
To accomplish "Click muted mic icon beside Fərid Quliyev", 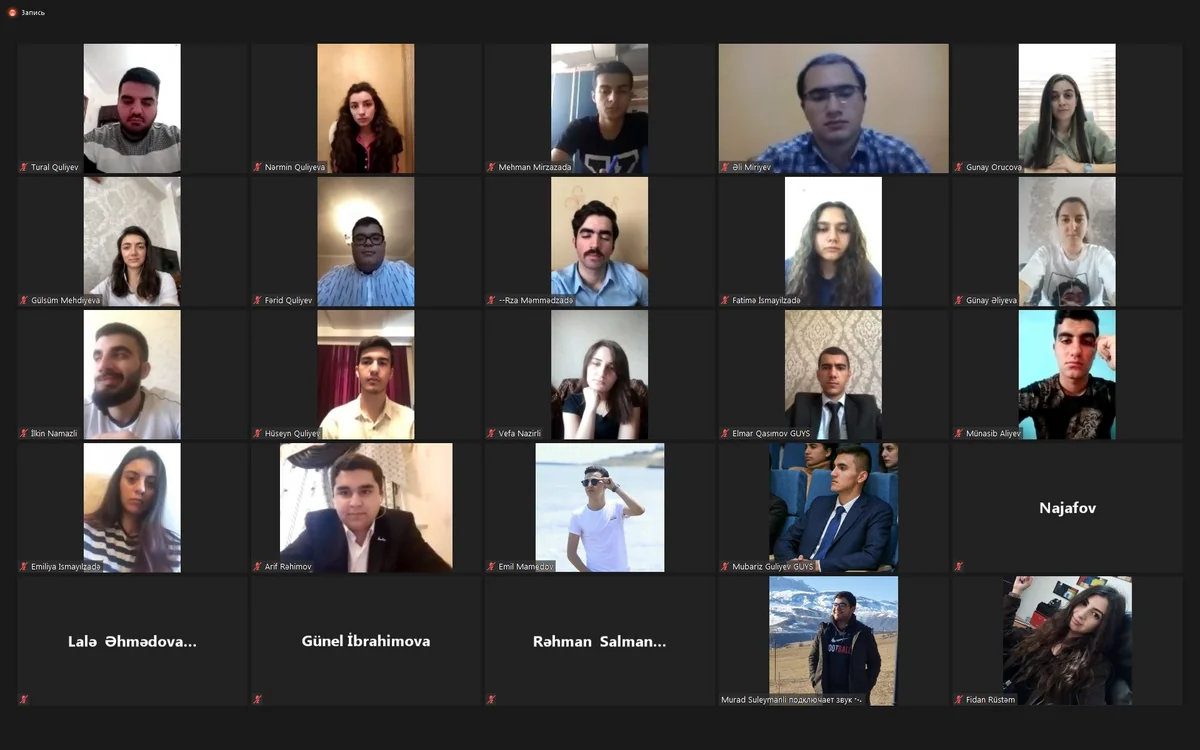I will [x=258, y=300].
